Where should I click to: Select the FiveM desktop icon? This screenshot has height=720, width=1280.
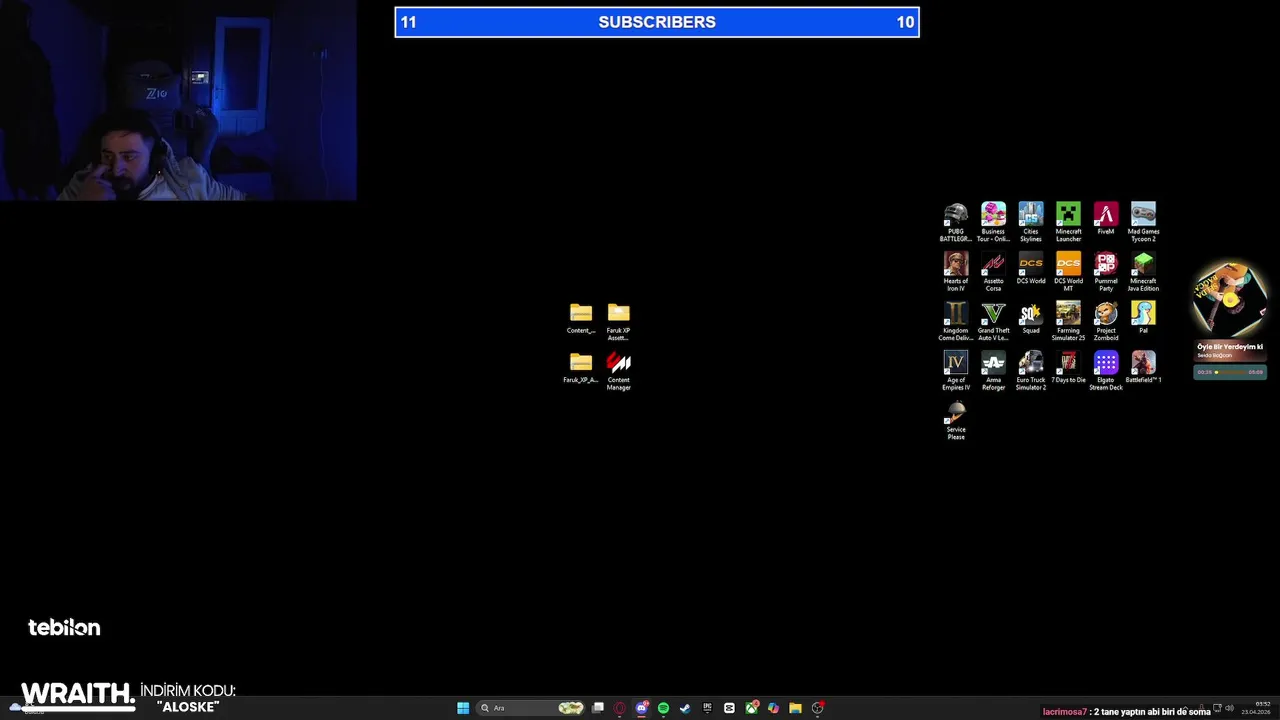coord(1106,219)
